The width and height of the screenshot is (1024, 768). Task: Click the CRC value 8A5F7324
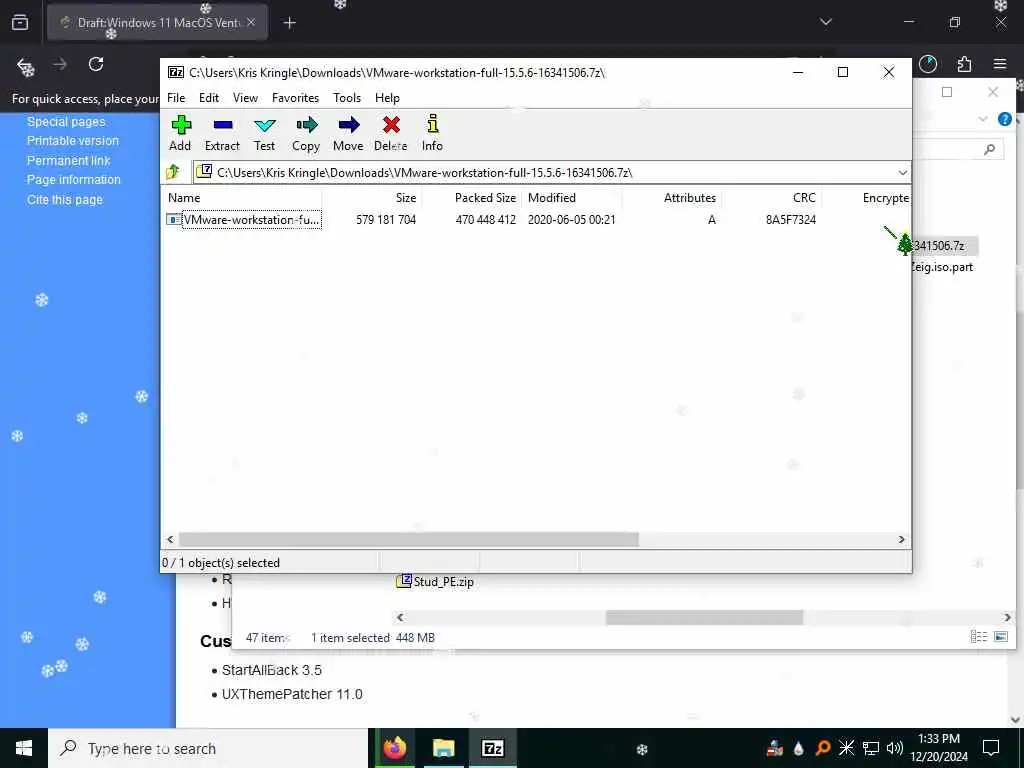[x=791, y=220]
